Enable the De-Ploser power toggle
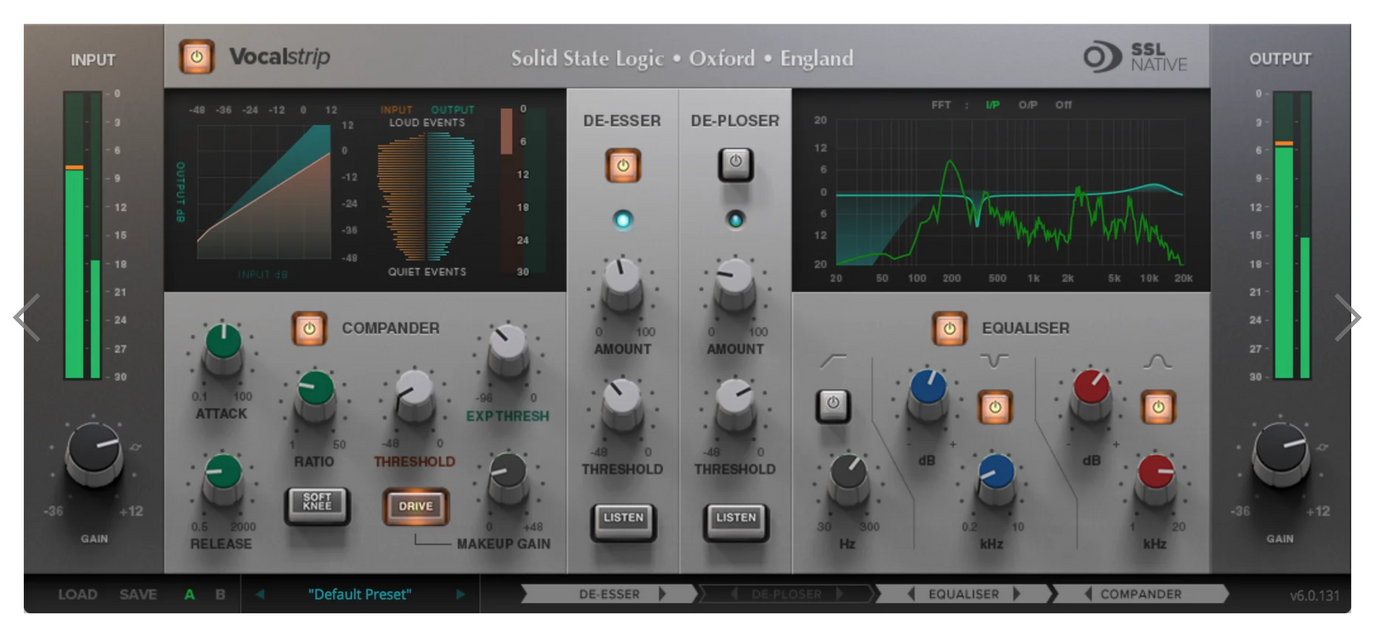The height and width of the screenshot is (630, 1375). pyautogui.click(x=736, y=164)
